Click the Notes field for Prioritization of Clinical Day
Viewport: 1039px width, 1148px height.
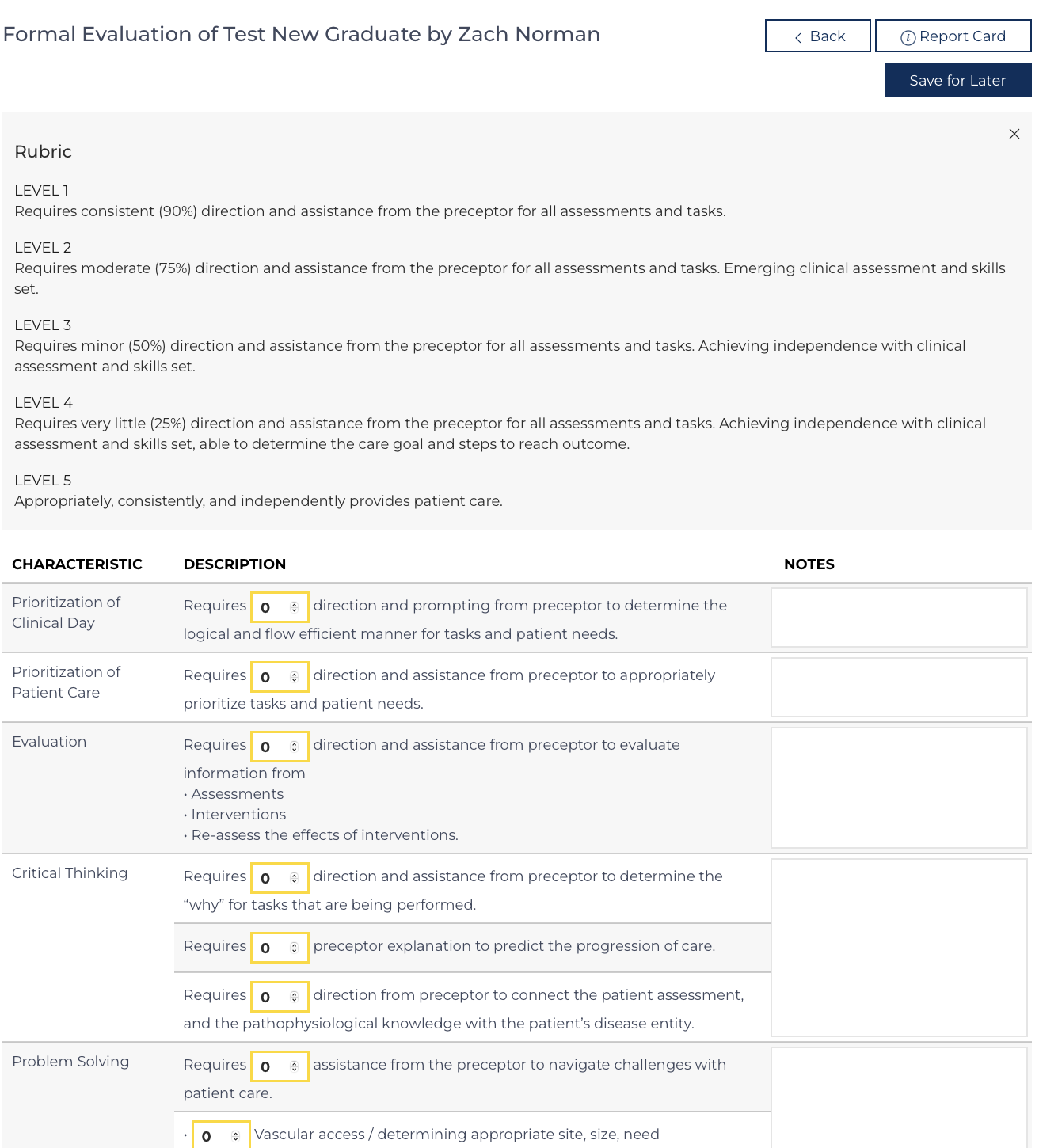tap(899, 618)
